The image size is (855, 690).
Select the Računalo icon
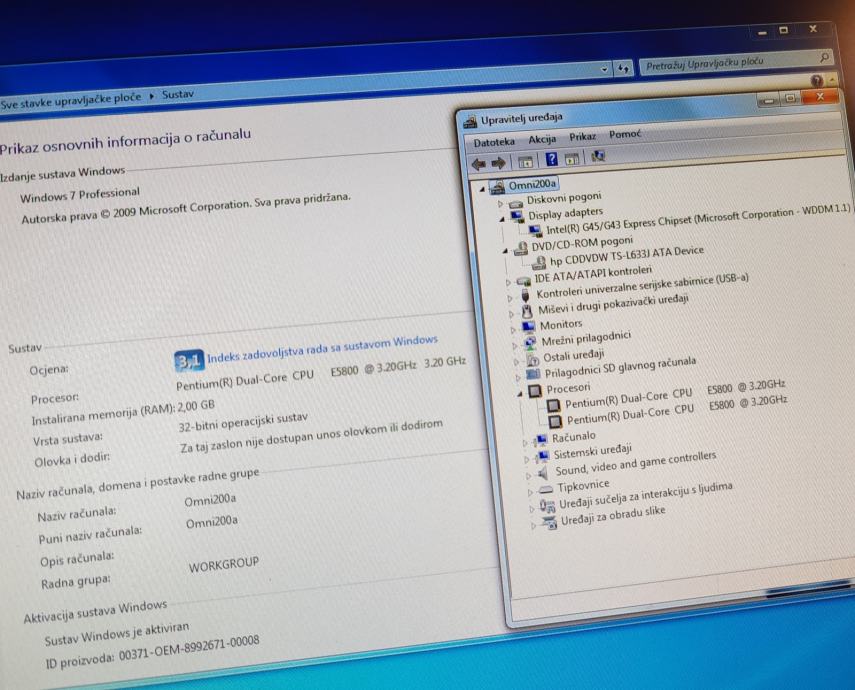pyautogui.click(x=541, y=440)
